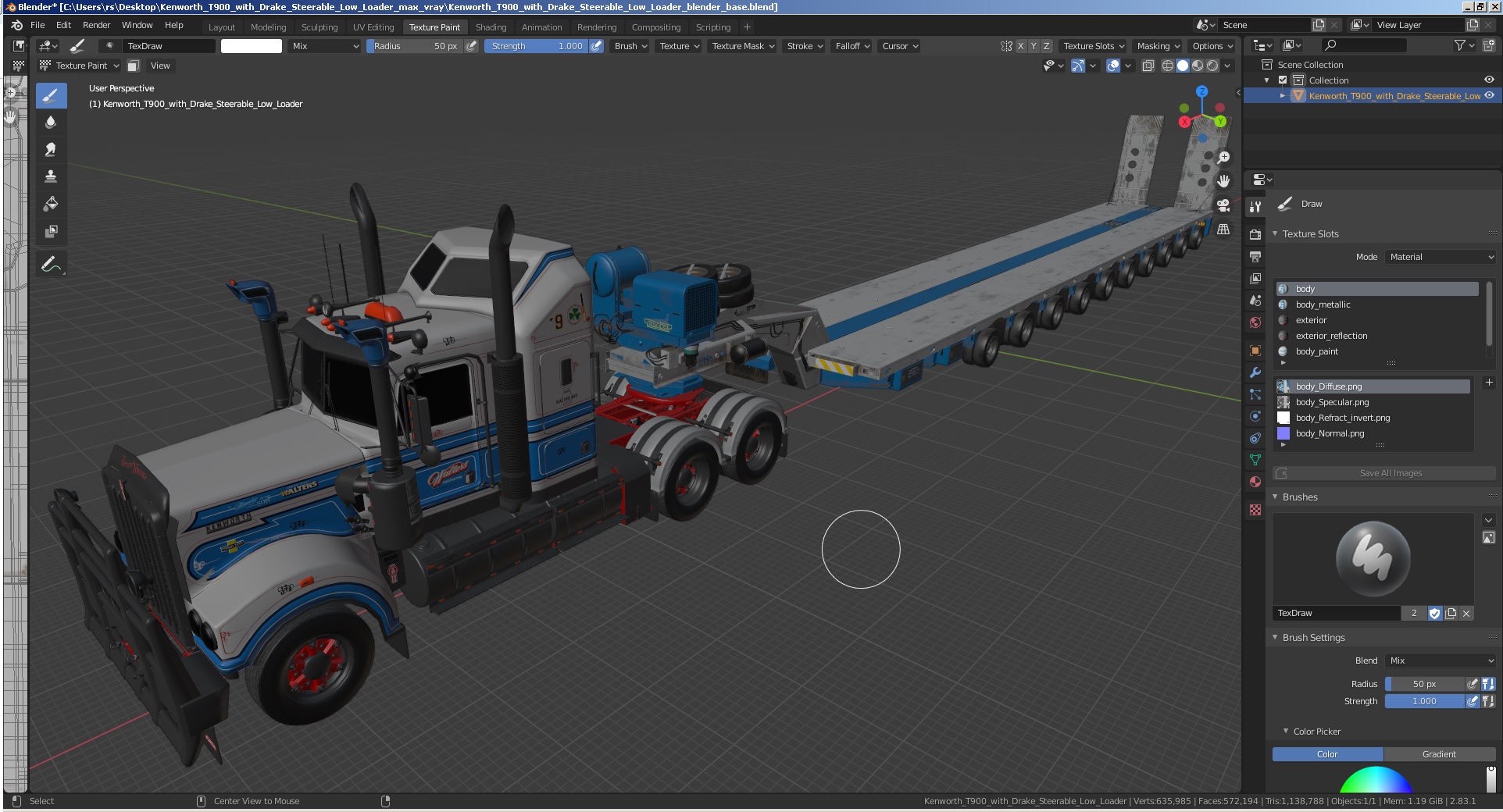Toggle show gizmo button
Screen dimensions: 1503x812
(1078, 66)
